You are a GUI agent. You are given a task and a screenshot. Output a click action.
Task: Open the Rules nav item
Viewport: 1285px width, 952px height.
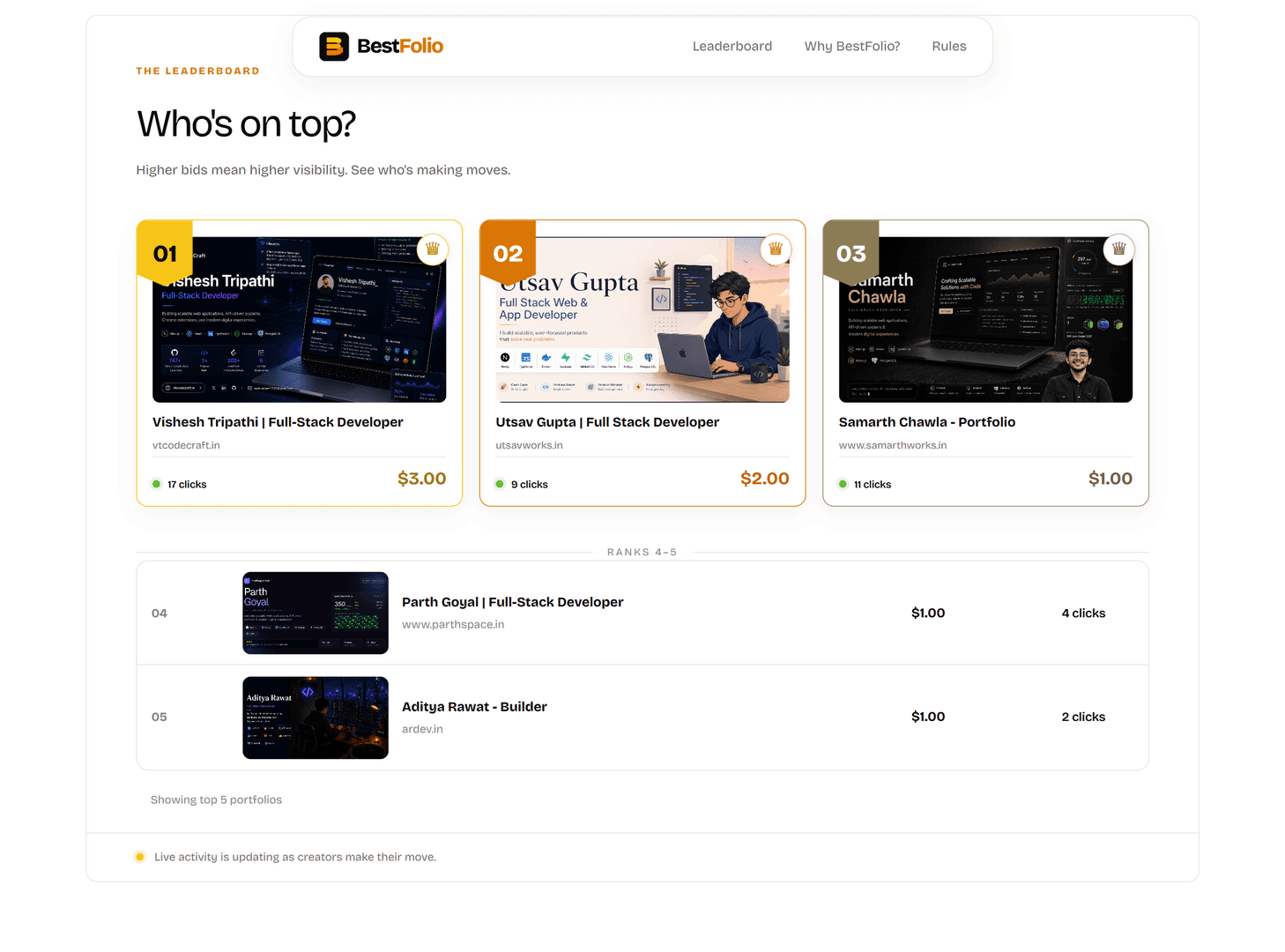pos(949,46)
